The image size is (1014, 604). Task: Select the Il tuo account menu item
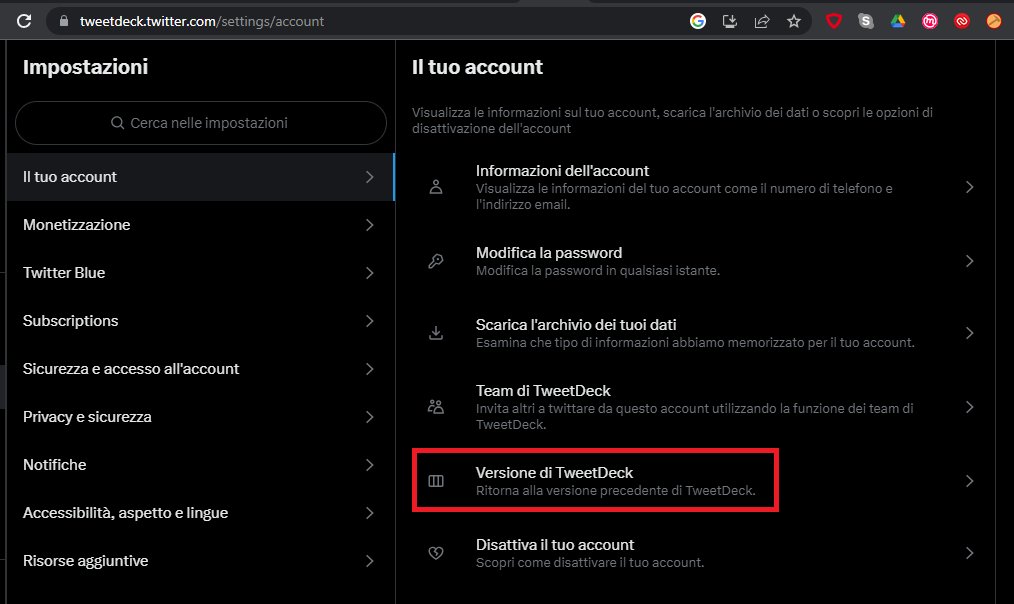pos(200,177)
